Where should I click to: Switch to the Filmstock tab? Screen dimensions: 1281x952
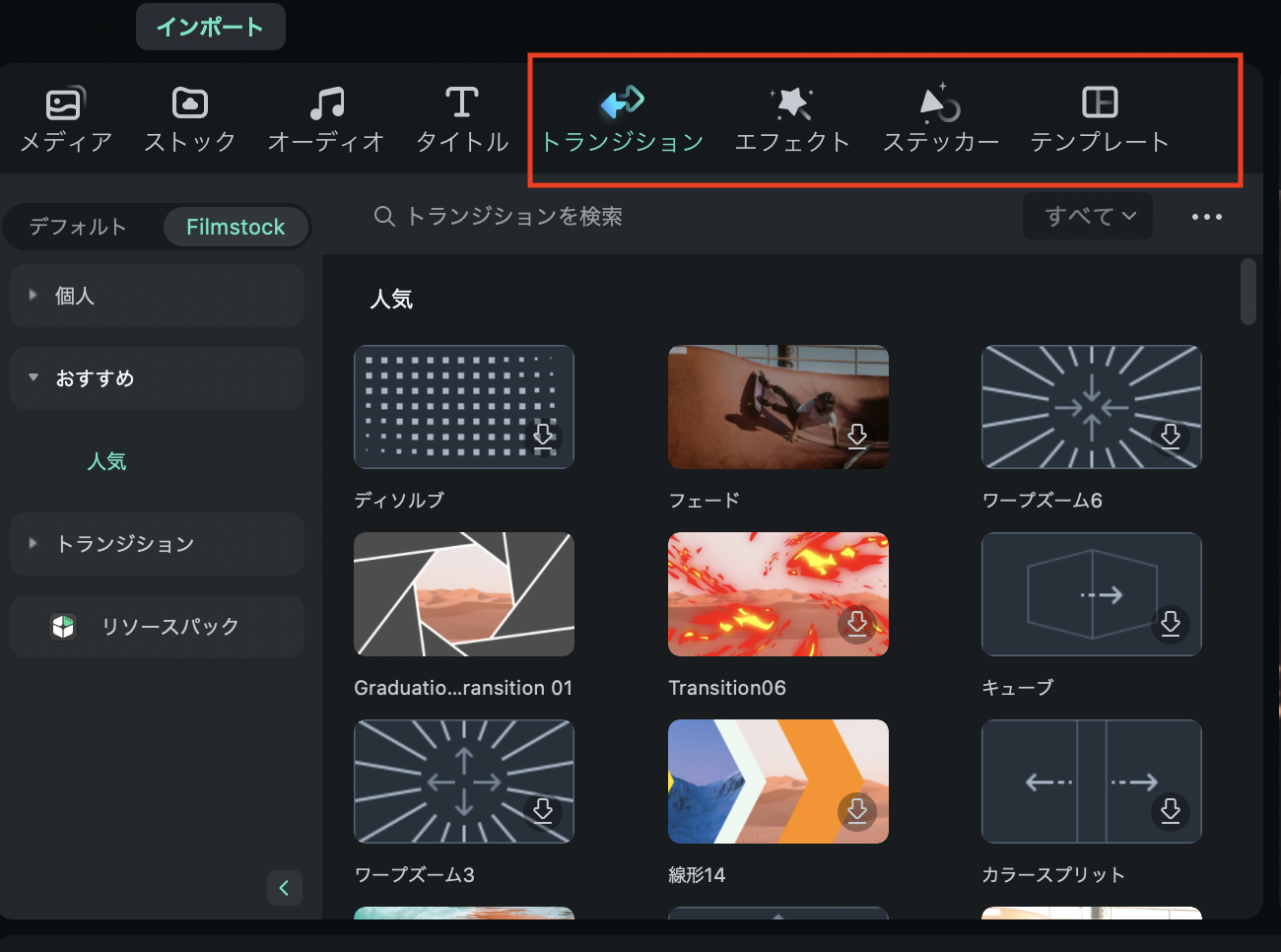[236, 227]
